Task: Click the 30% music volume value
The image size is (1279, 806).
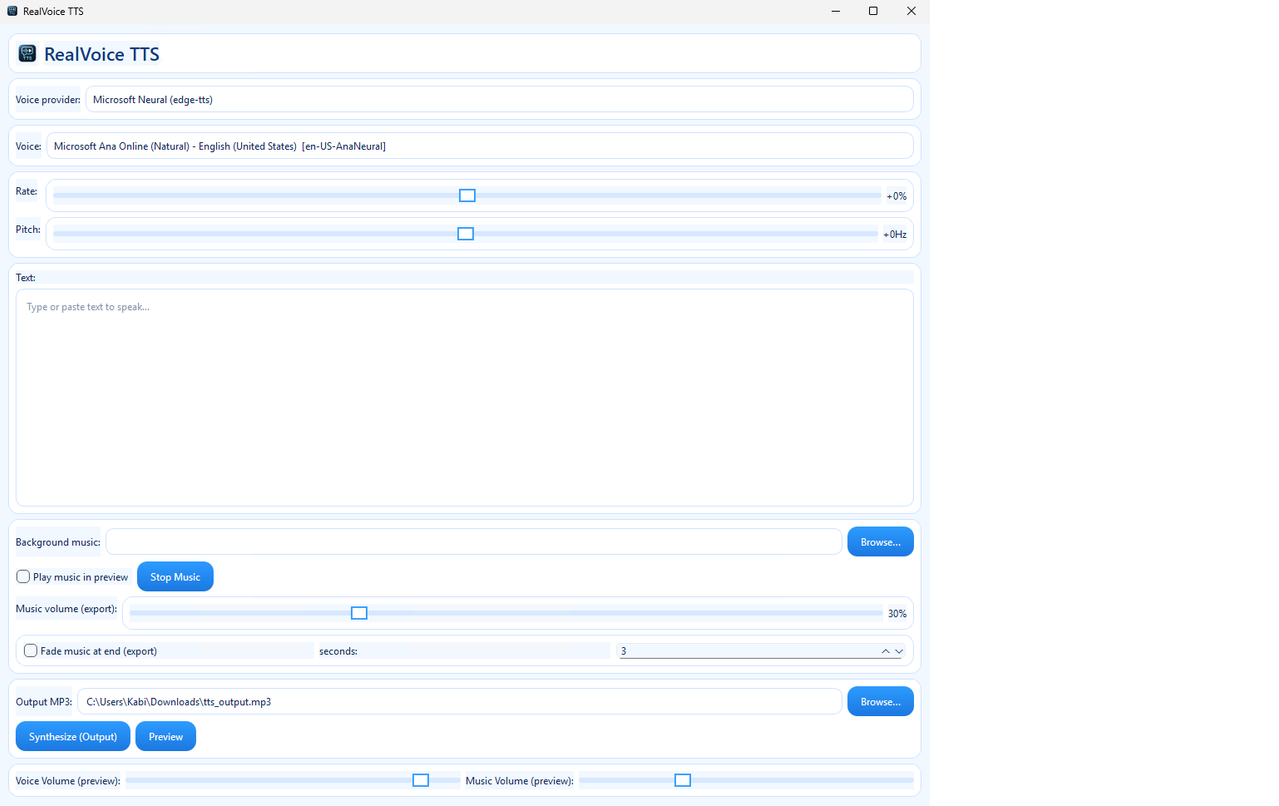Action: point(897,614)
